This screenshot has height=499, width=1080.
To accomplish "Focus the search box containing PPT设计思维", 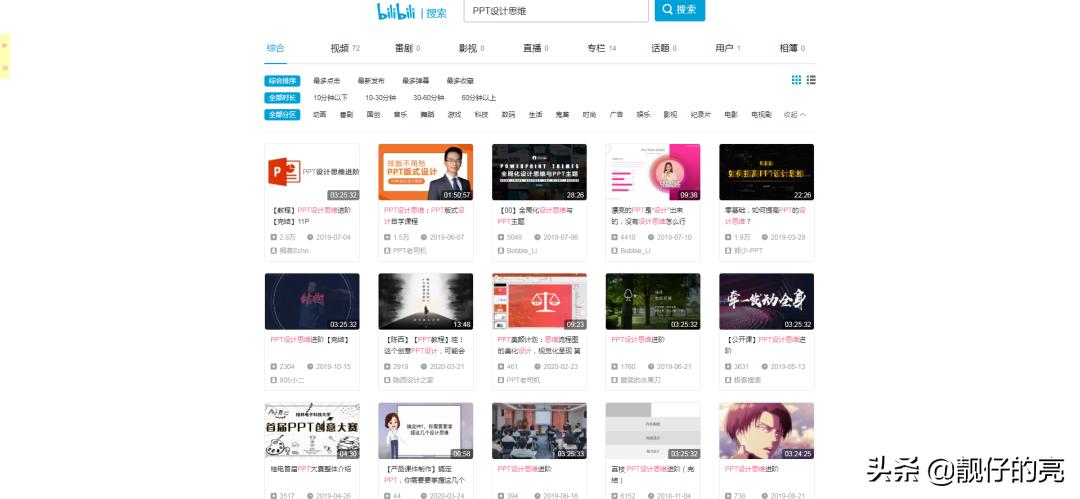I will (556, 10).
